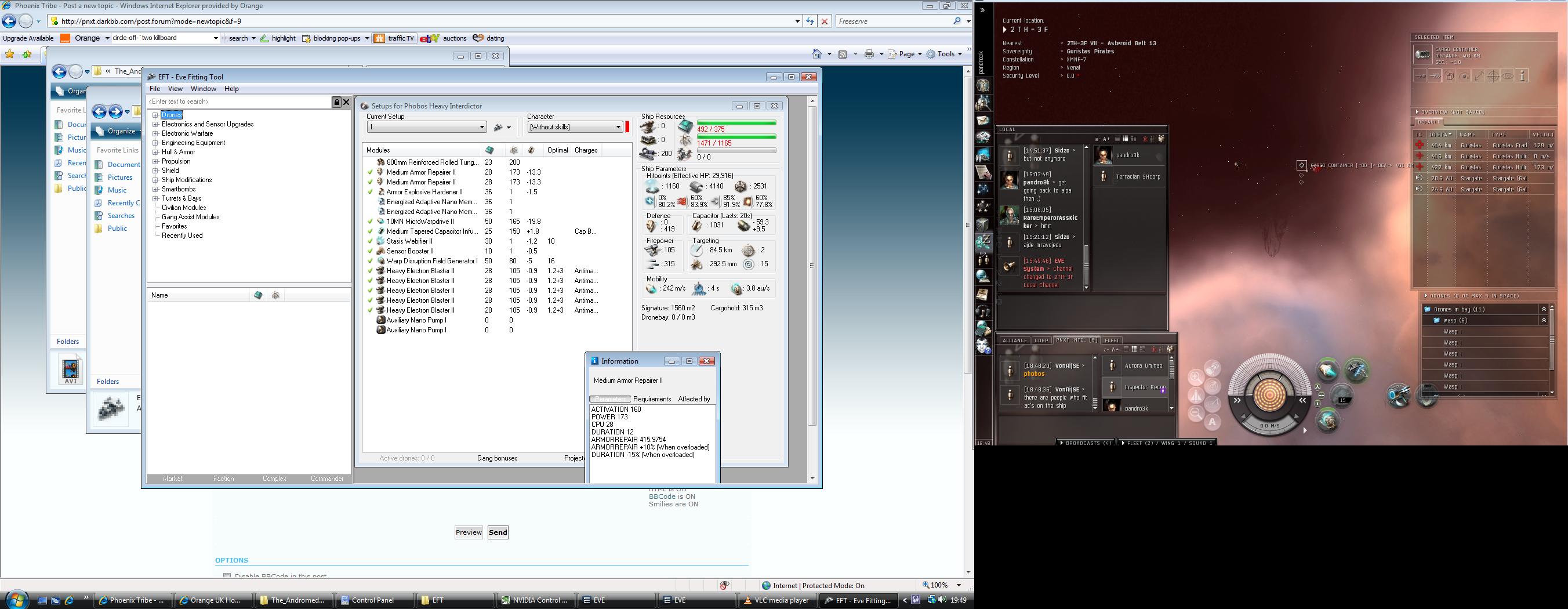Click the CPU column header icon in Modules list

tap(489, 150)
